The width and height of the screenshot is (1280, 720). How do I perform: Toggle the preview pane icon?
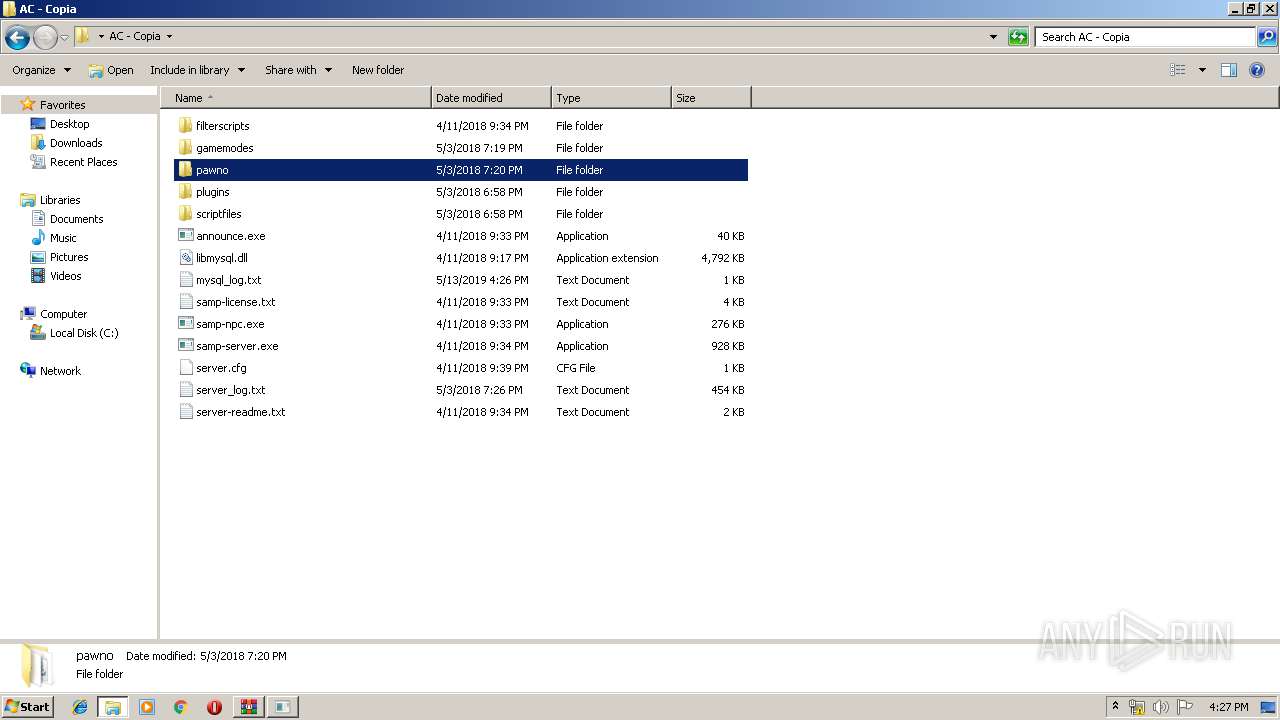coord(1229,70)
